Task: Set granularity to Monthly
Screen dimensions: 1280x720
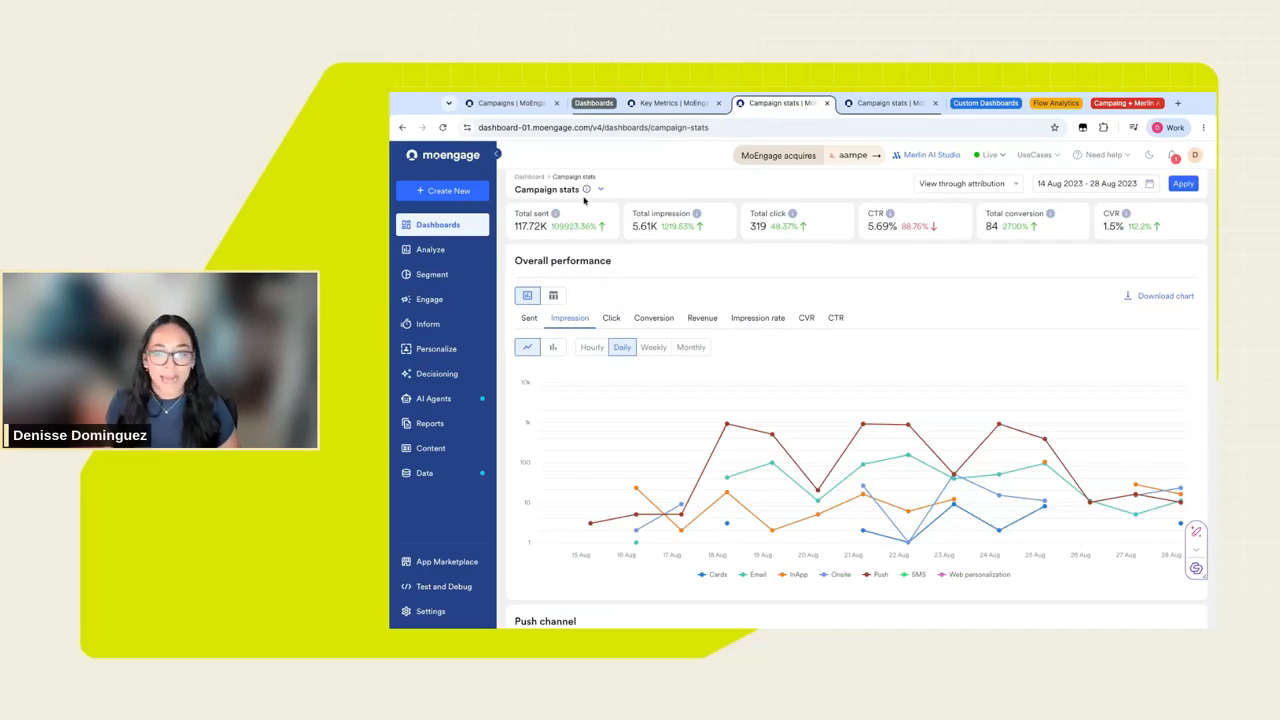Action: [x=691, y=347]
